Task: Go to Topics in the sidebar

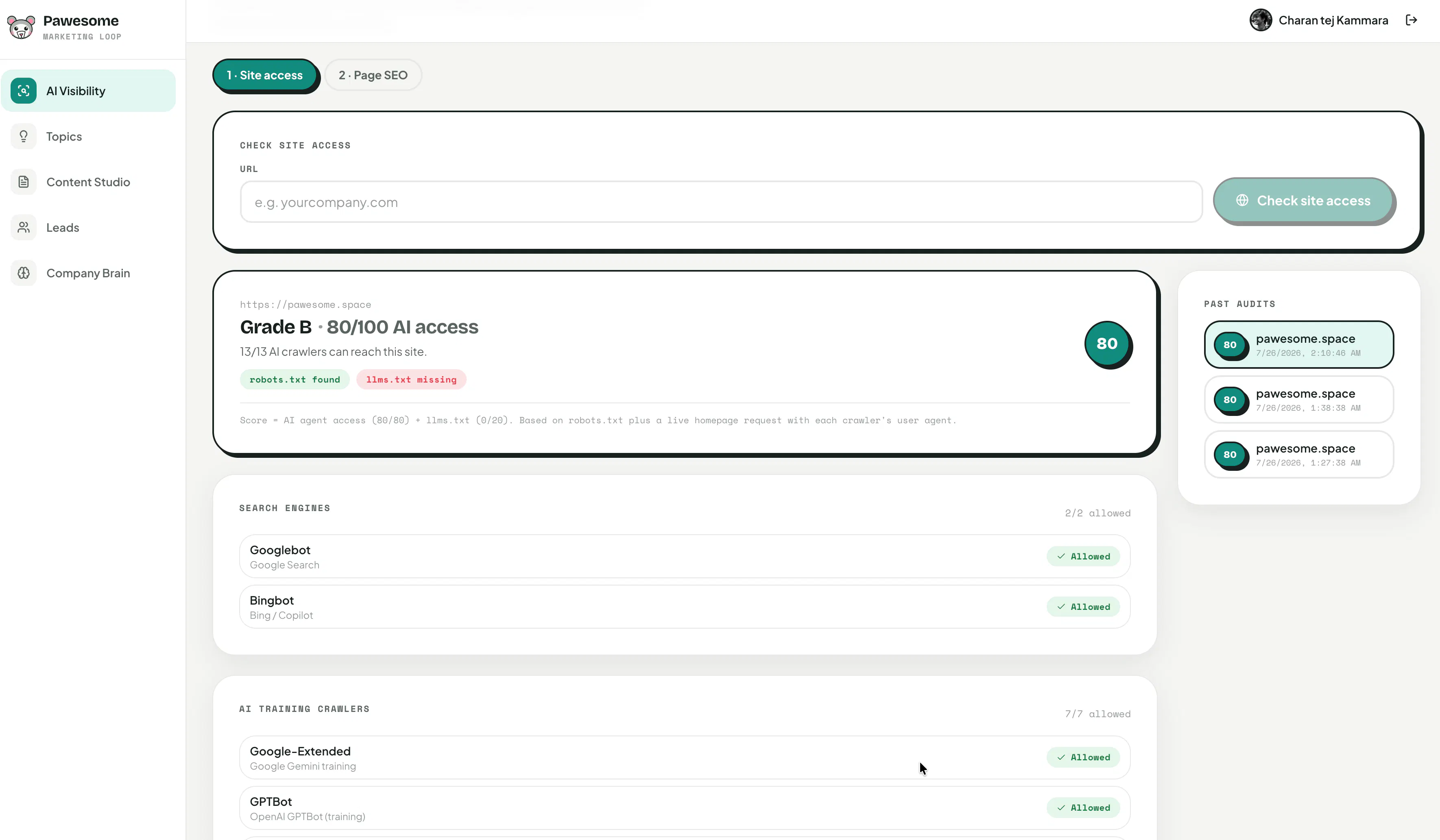Action: 89,137
